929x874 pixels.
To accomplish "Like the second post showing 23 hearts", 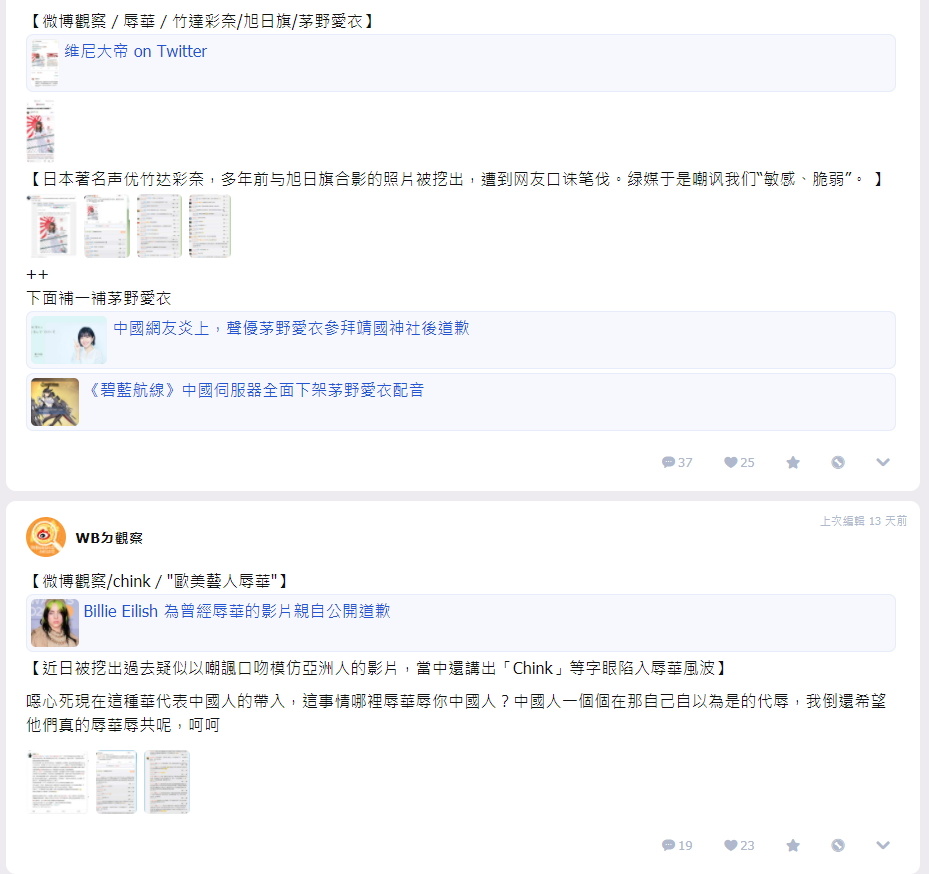I will pos(739,845).
